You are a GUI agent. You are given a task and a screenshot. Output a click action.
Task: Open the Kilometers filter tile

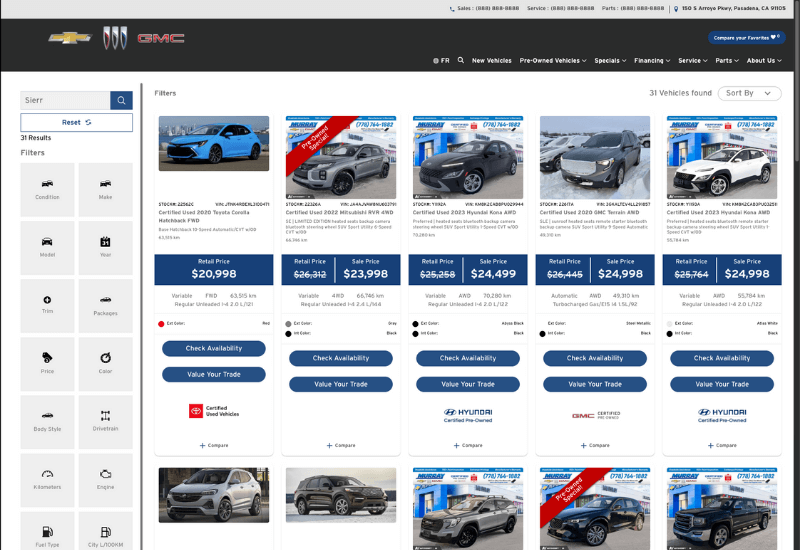(47, 479)
